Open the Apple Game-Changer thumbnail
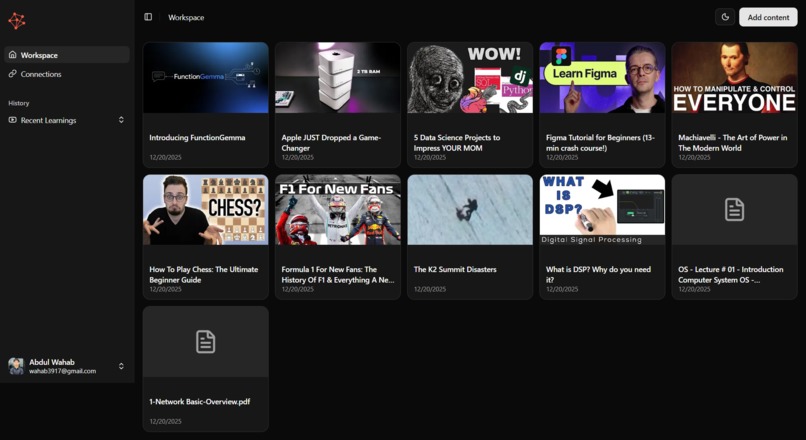806x440 pixels. 338,78
